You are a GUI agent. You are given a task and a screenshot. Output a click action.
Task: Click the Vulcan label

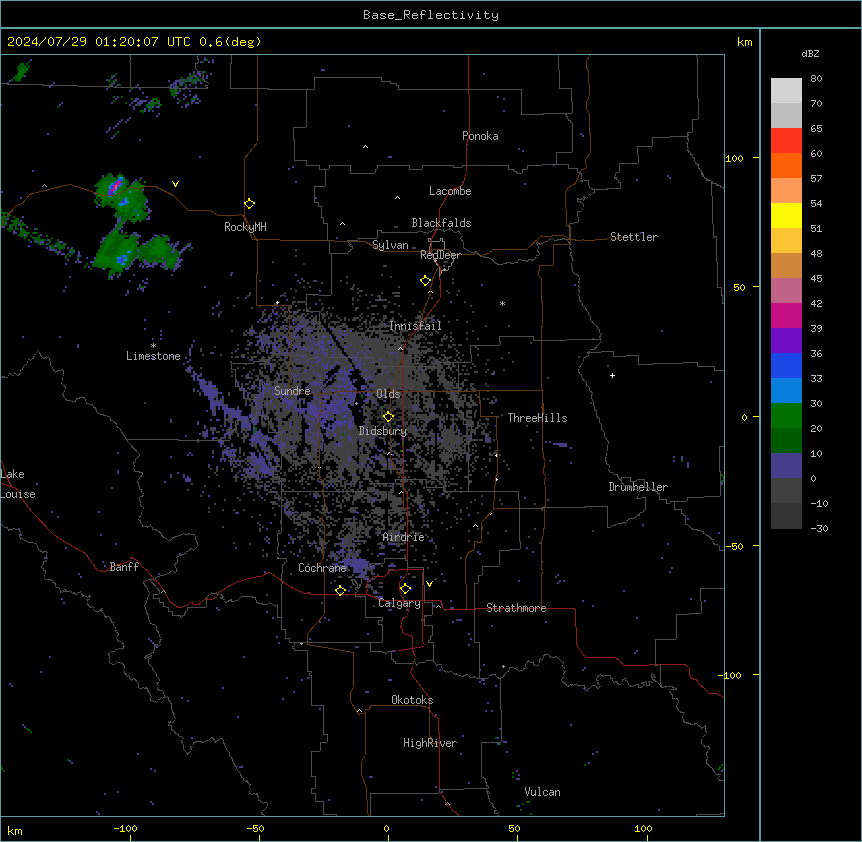point(542,792)
